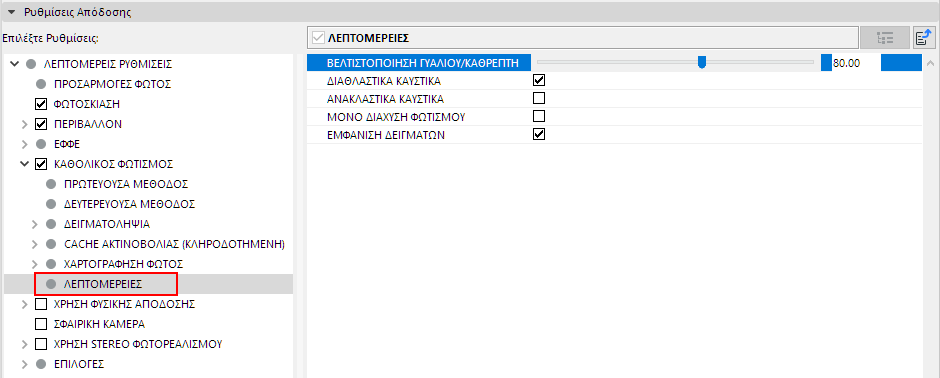
Task: Uncheck the ΚΑΘΟΛΙΚΟΣ ΦΩΤΙΣΜΟΣ checkbox
Action: click(x=41, y=164)
